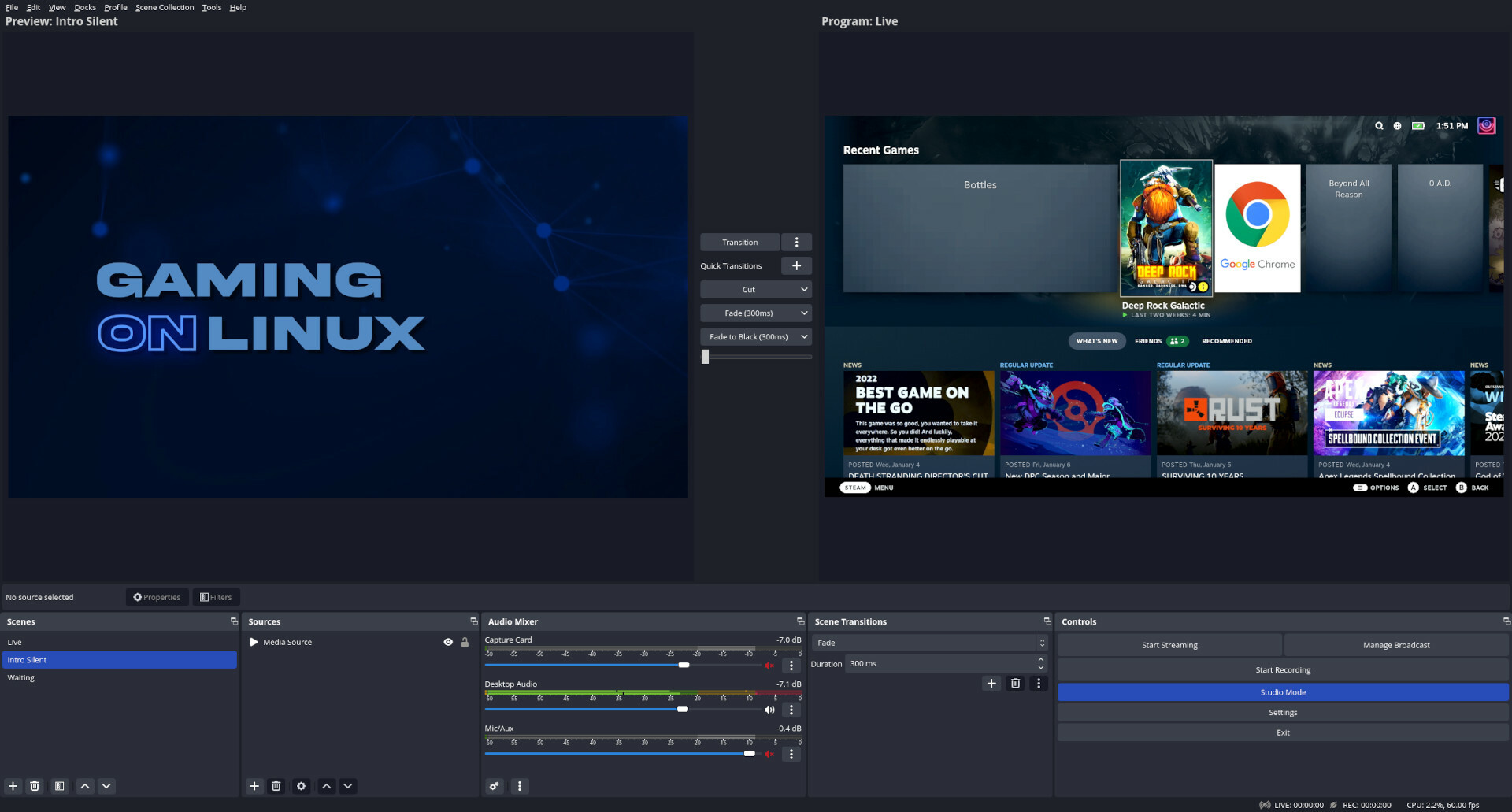Remove scene transition with trash icon
The image size is (1512, 812).
click(x=1015, y=684)
